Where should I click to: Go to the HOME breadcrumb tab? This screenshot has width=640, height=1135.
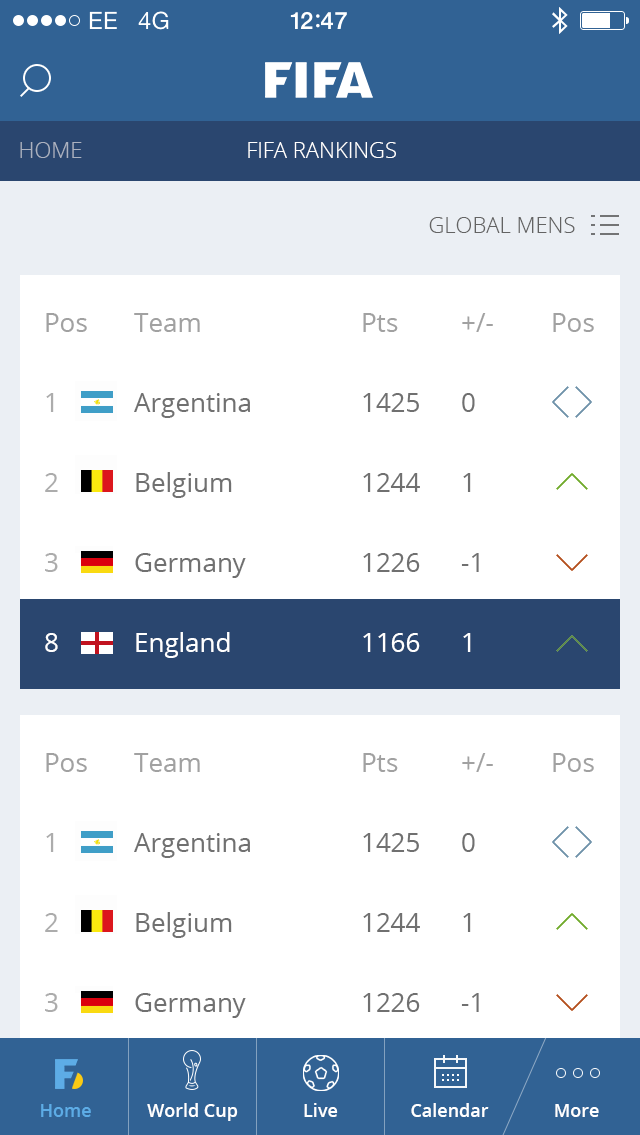coord(51,151)
